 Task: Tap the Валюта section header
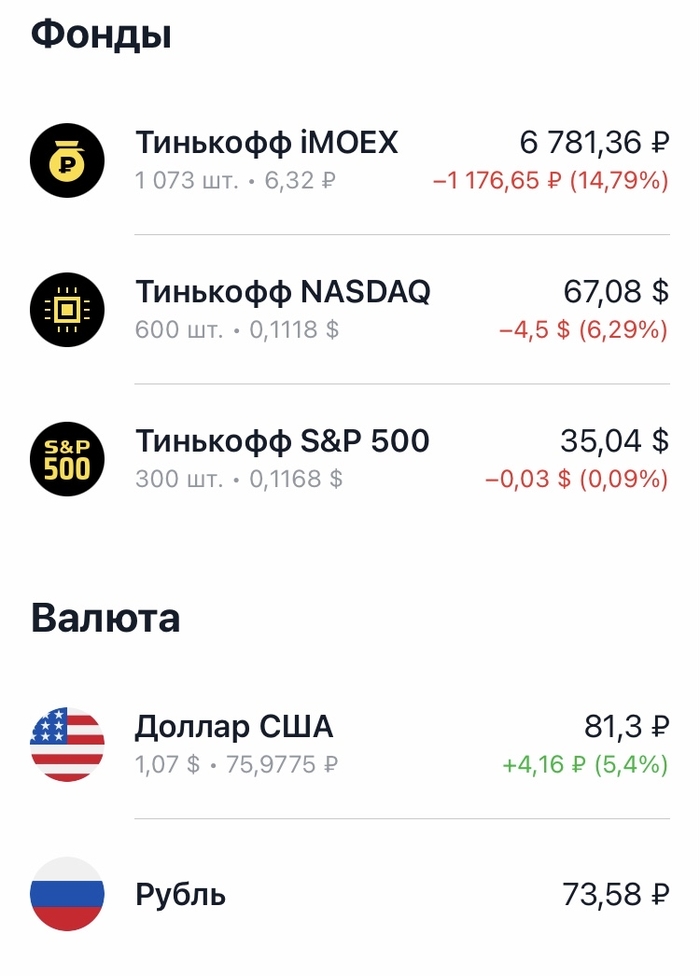click(x=105, y=618)
